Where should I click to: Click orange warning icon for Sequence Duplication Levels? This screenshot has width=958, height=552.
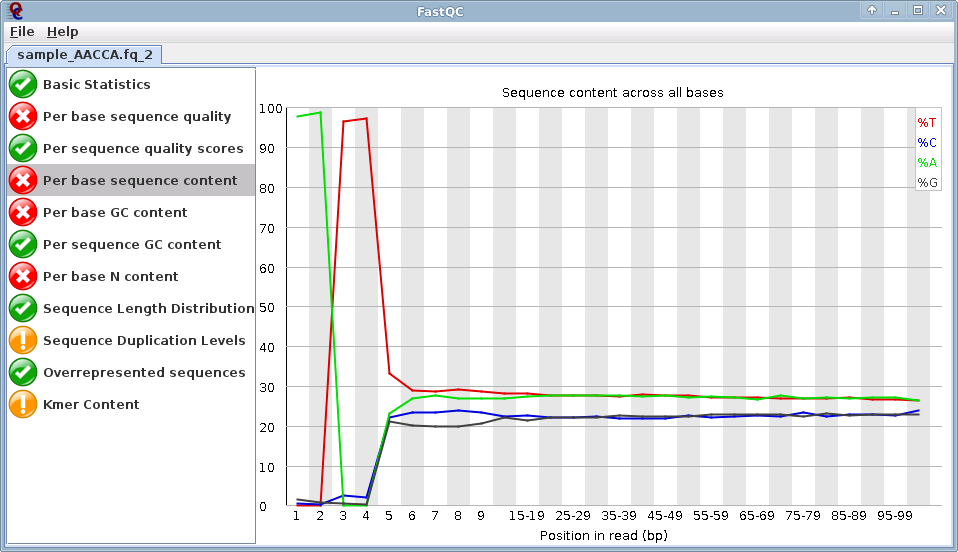click(x=23, y=340)
